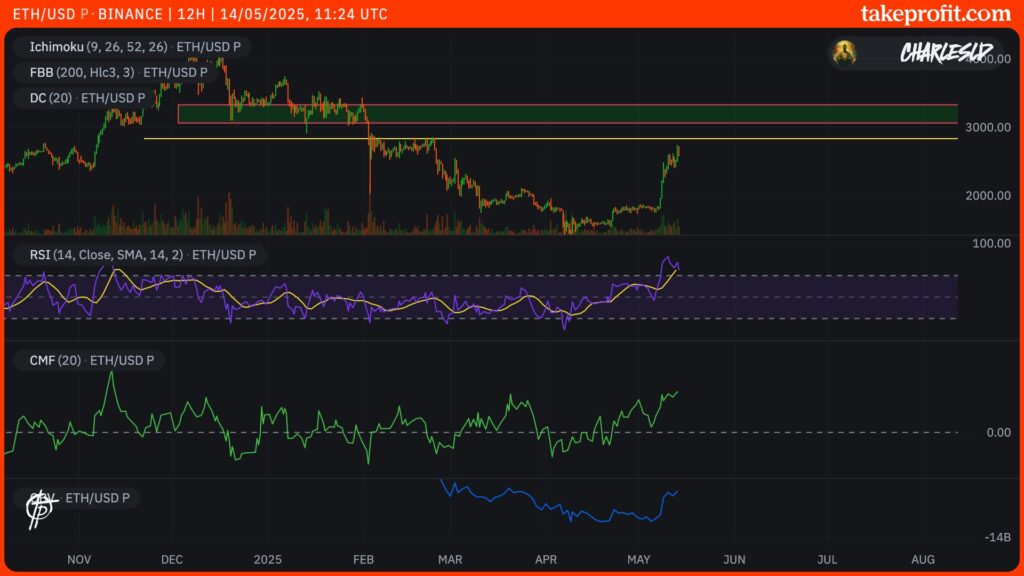Click the ETH/USD P symbol in the header
Screen dimensions: 1024x576
[49, 14]
